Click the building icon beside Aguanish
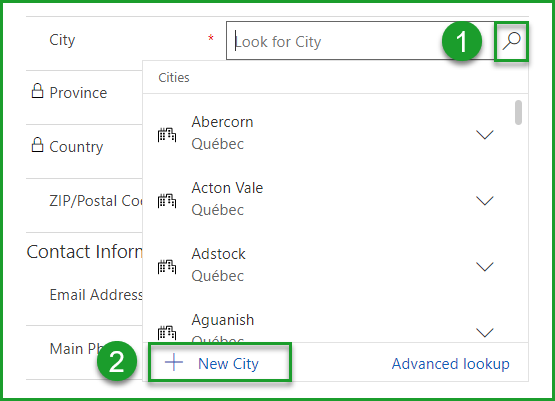Screen dimensions: 555x401 (167, 333)
